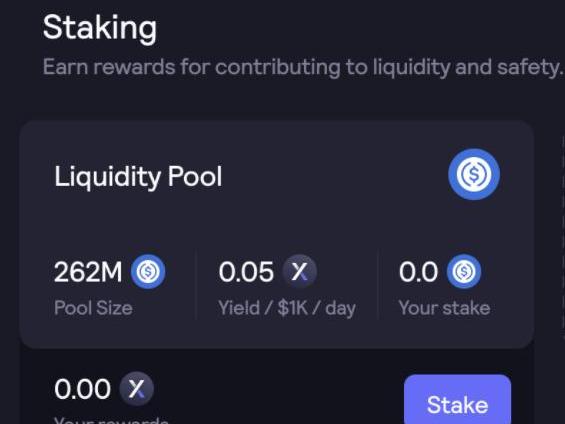This screenshot has height=424, width=565.
Task: Click the Staking page heading
Action: click(100, 28)
